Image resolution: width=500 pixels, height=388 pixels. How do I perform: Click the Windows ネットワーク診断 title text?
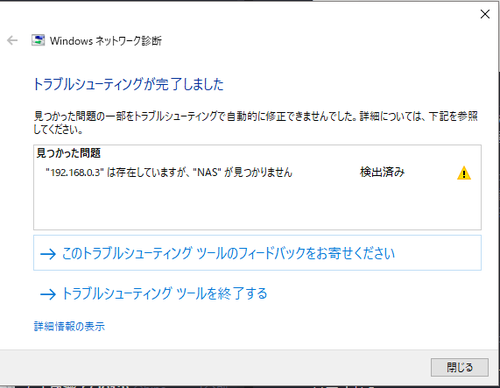106,41
